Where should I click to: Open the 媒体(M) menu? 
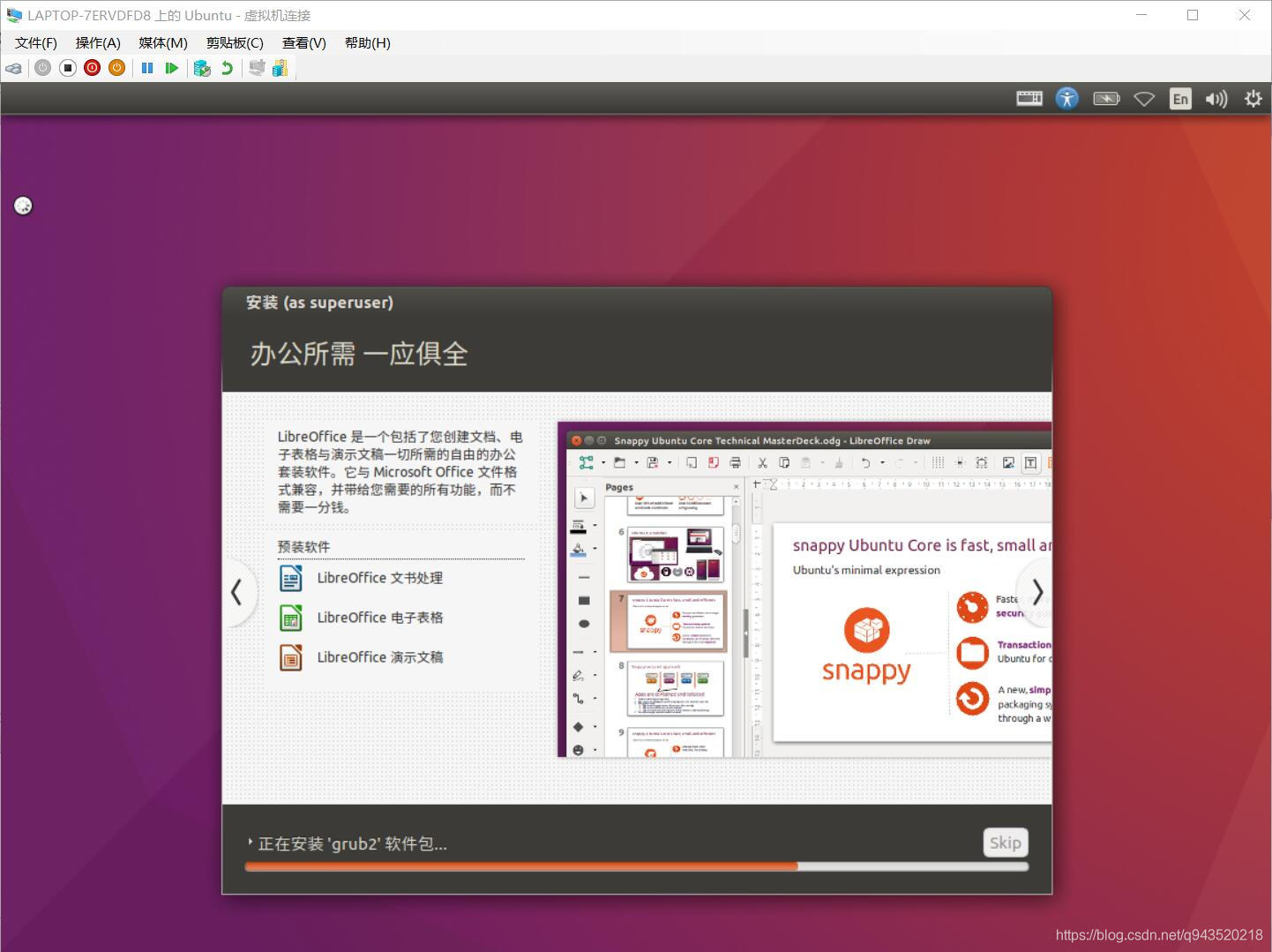[x=163, y=42]
